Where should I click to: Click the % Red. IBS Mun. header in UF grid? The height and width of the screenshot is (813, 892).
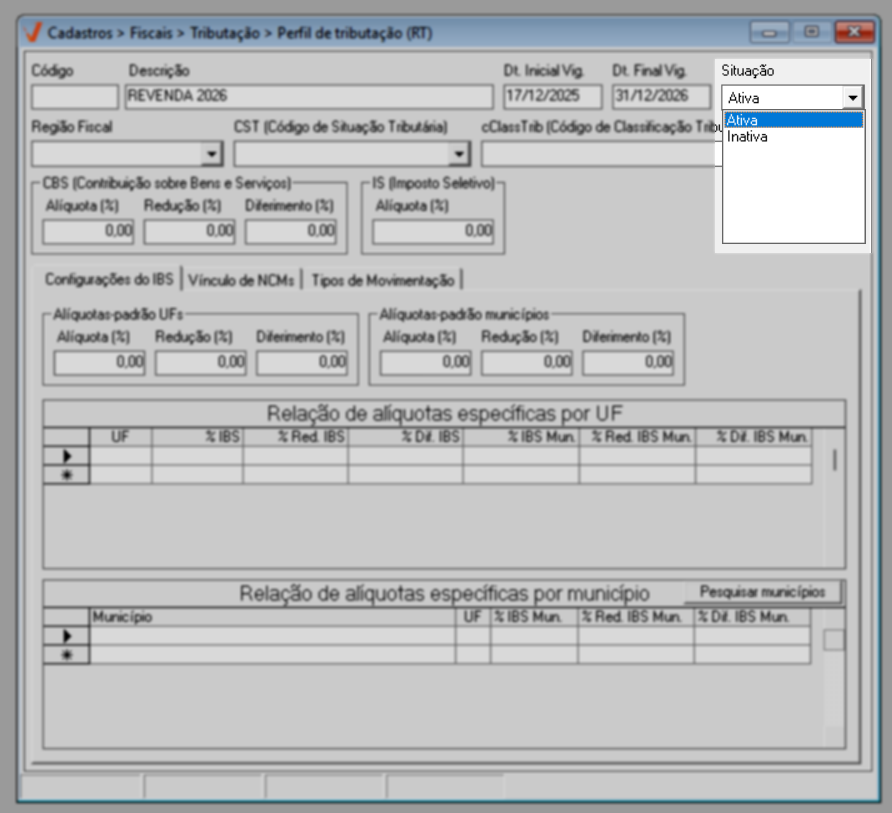pyautogui.click(x=637, y=437)
